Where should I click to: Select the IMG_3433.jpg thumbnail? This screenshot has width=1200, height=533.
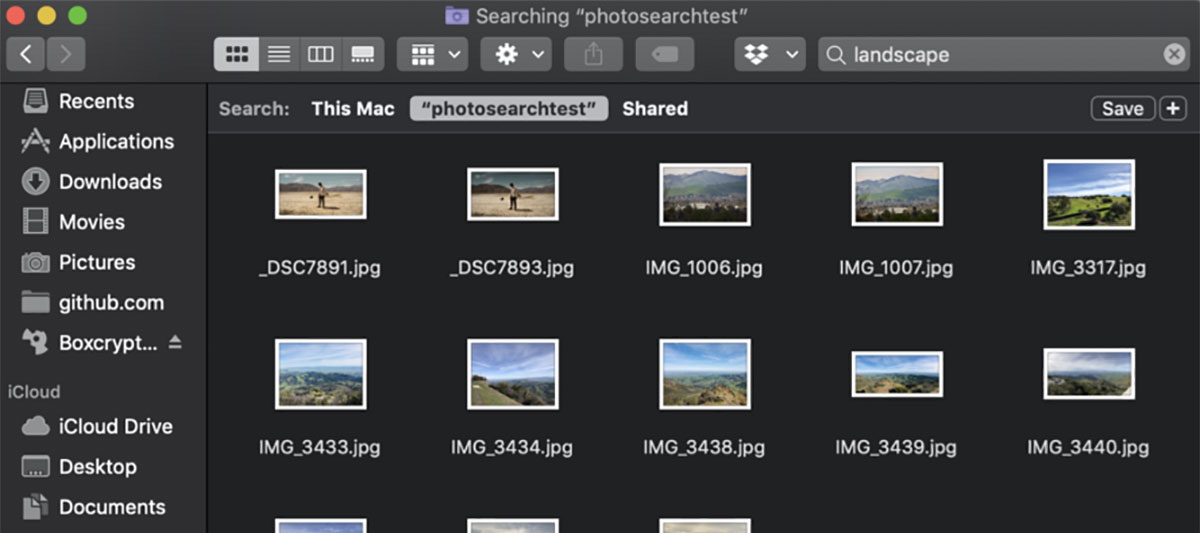tap(320, 374)
